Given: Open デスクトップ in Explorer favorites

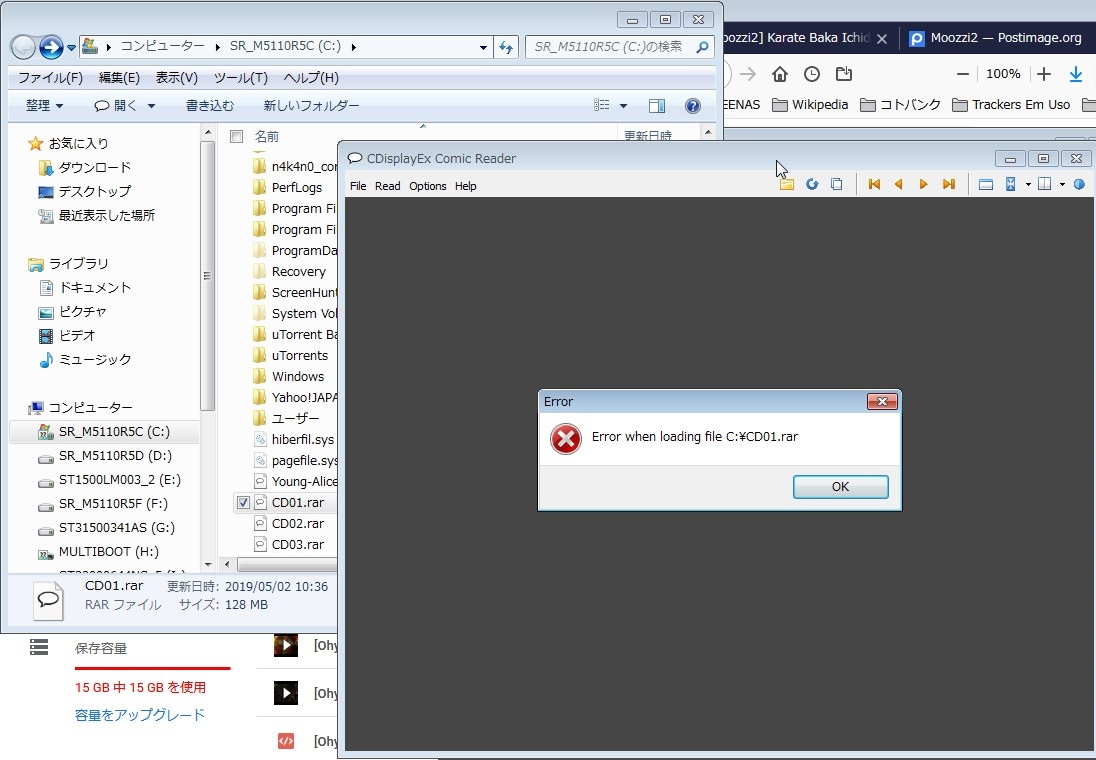Looking at the screenshot, I should tap(94, 192).
